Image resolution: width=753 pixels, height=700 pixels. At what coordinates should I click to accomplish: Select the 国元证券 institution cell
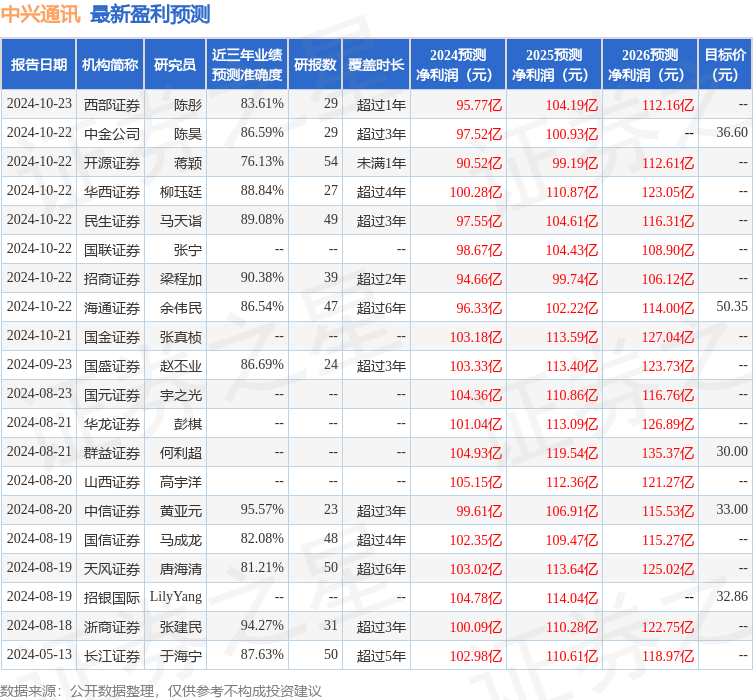[x=112, y=395]
